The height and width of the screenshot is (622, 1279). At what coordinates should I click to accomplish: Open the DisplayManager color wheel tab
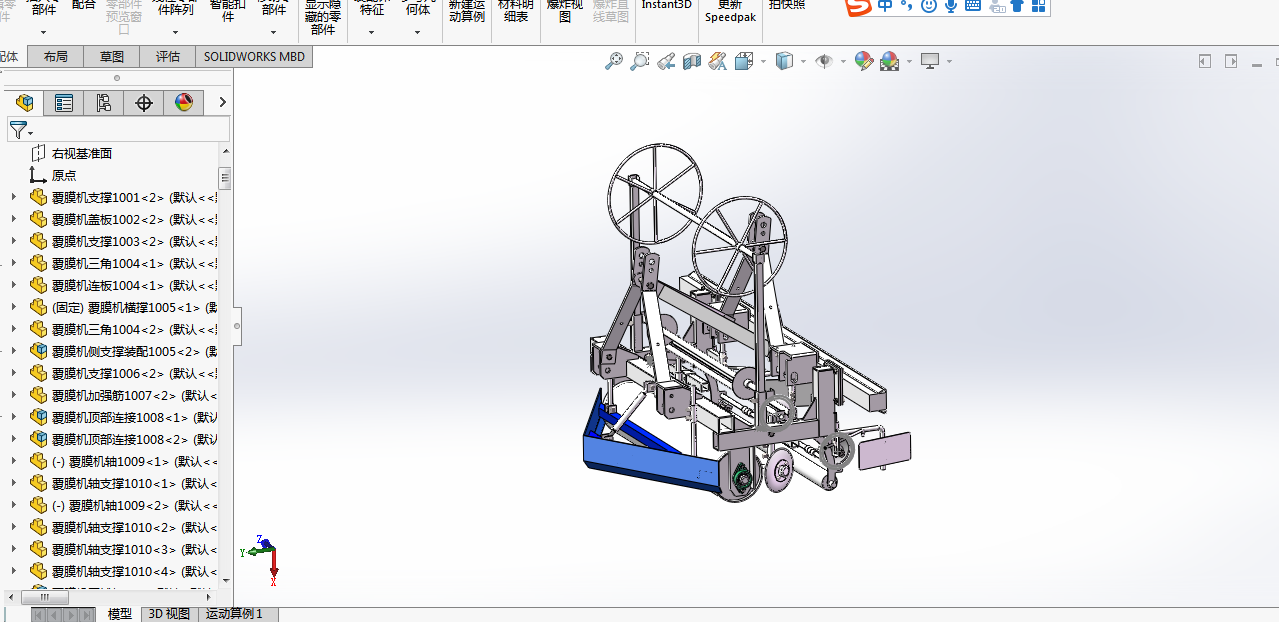pyautogui.click(x=184, y=103)
